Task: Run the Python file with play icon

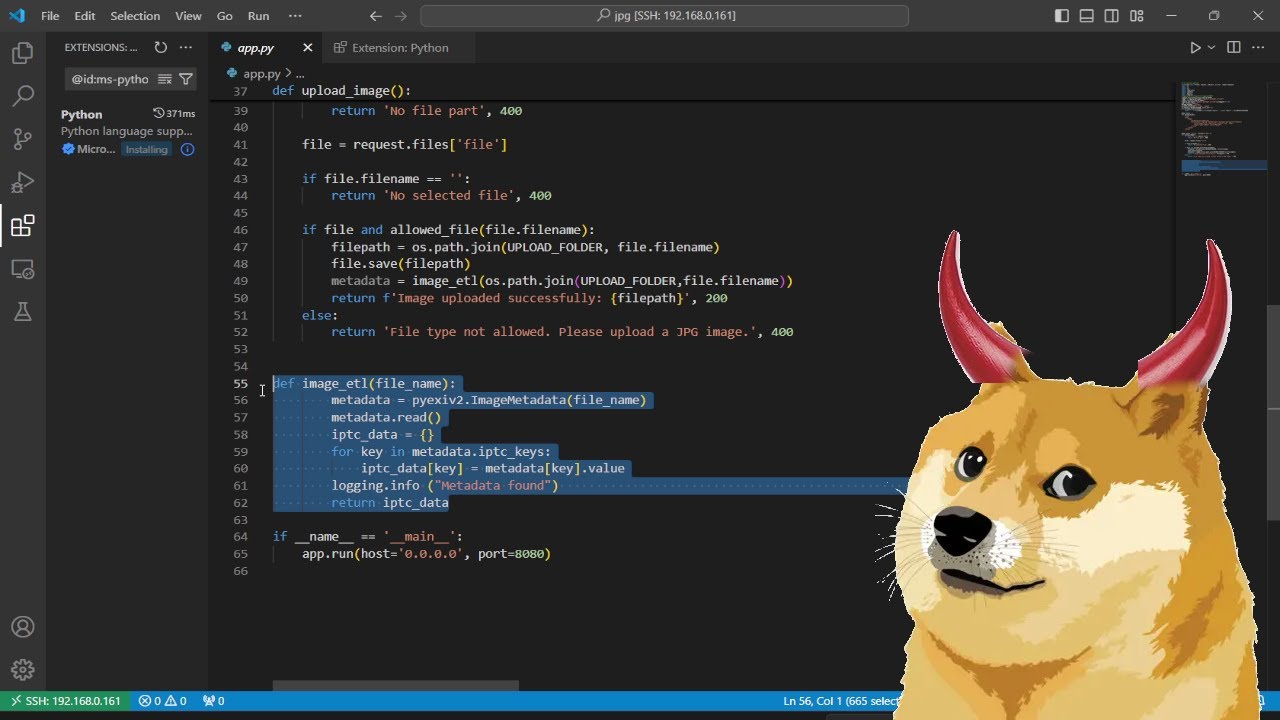Action: [1195, 47]
